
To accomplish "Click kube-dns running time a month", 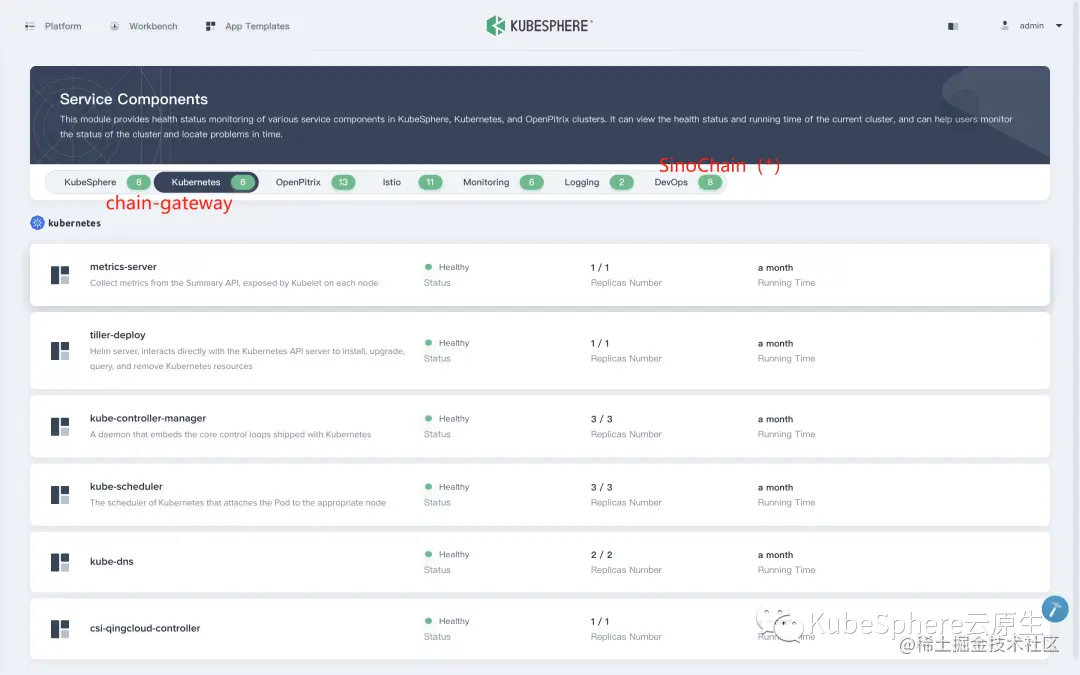I will (x=776, y=554).
